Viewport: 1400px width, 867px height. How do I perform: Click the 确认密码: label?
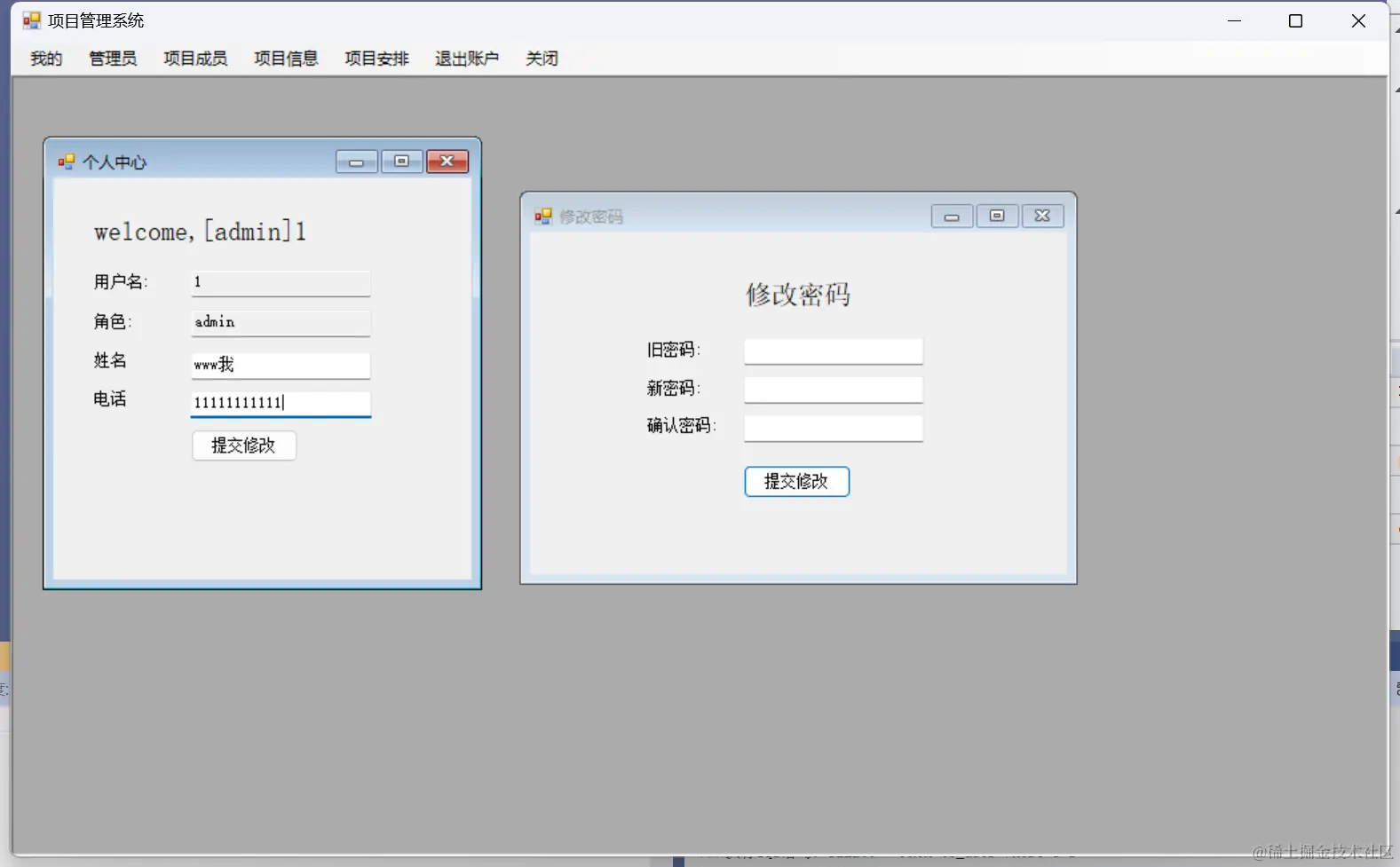click(682, 426)
